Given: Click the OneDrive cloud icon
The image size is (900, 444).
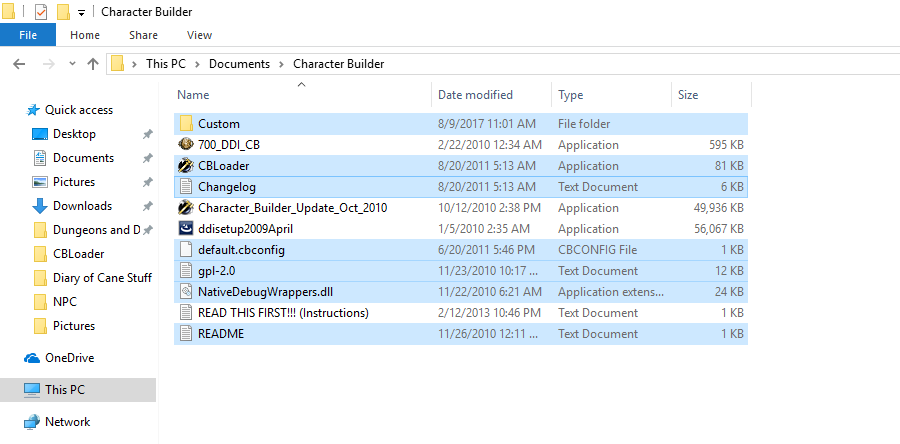Looking at the screenshot, I should [32, 358].
